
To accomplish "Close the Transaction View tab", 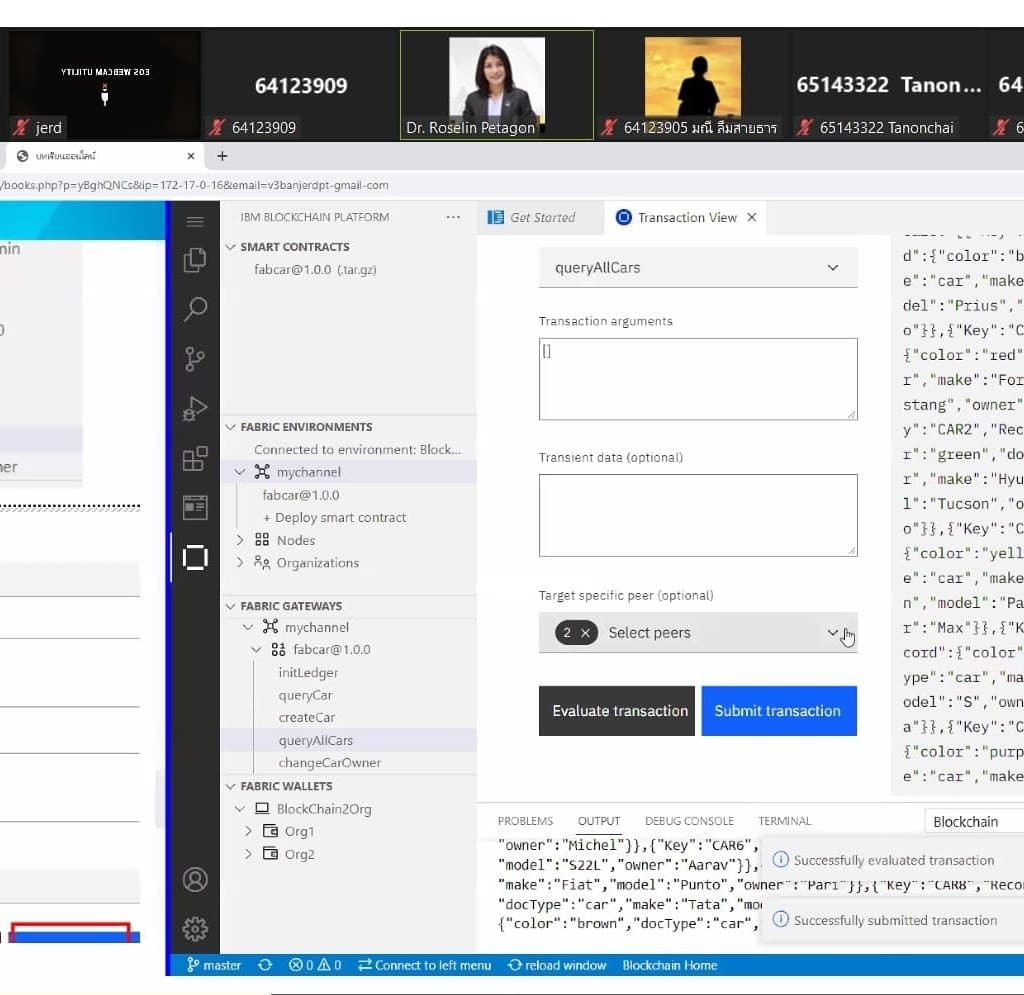I will click(752, 217).
